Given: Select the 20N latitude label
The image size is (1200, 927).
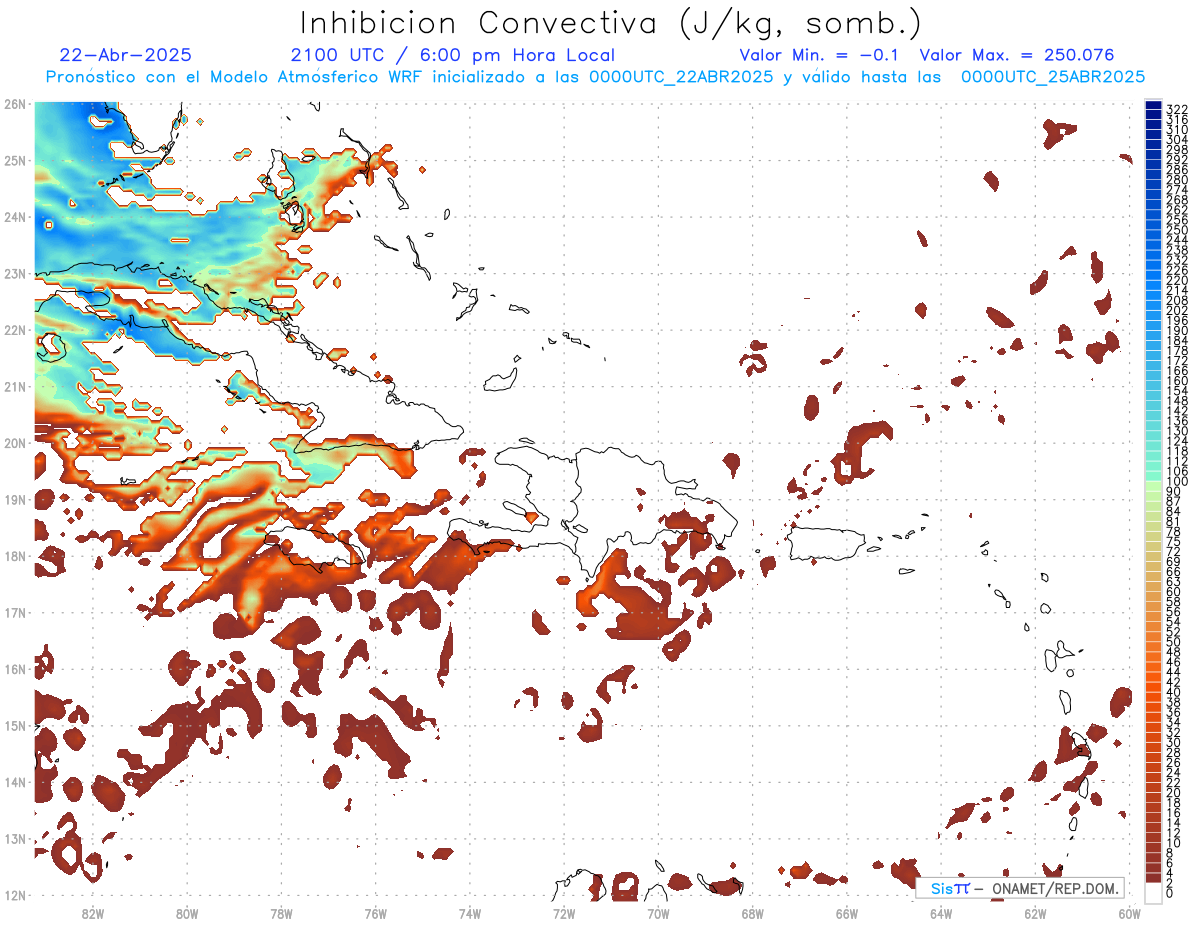Looking at the screenshot, I should point(14,443).
